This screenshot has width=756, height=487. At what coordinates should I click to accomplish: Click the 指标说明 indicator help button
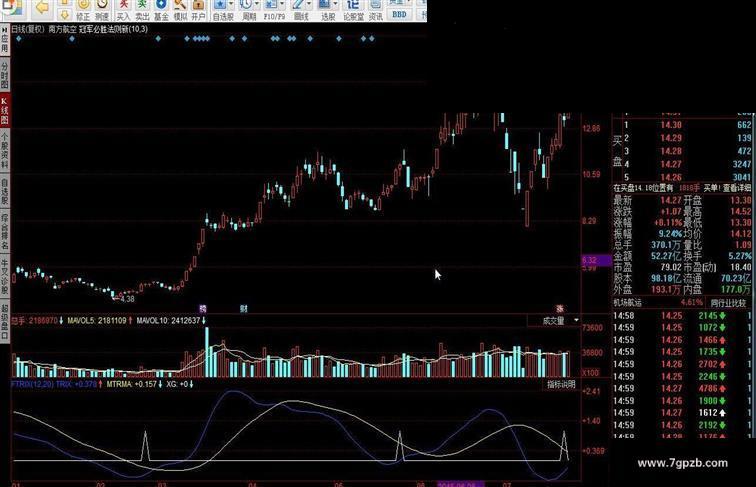tap(561, 384)
